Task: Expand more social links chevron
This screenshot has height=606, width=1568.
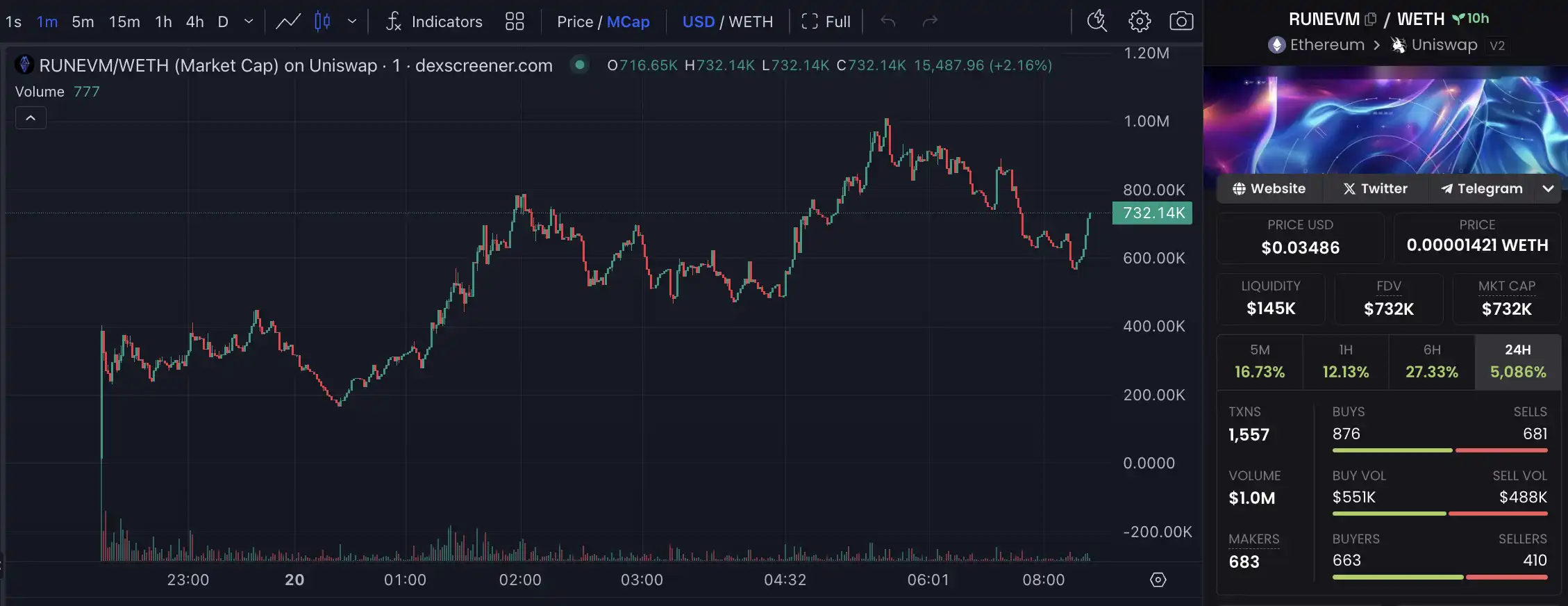Action: coord(1548,188)
